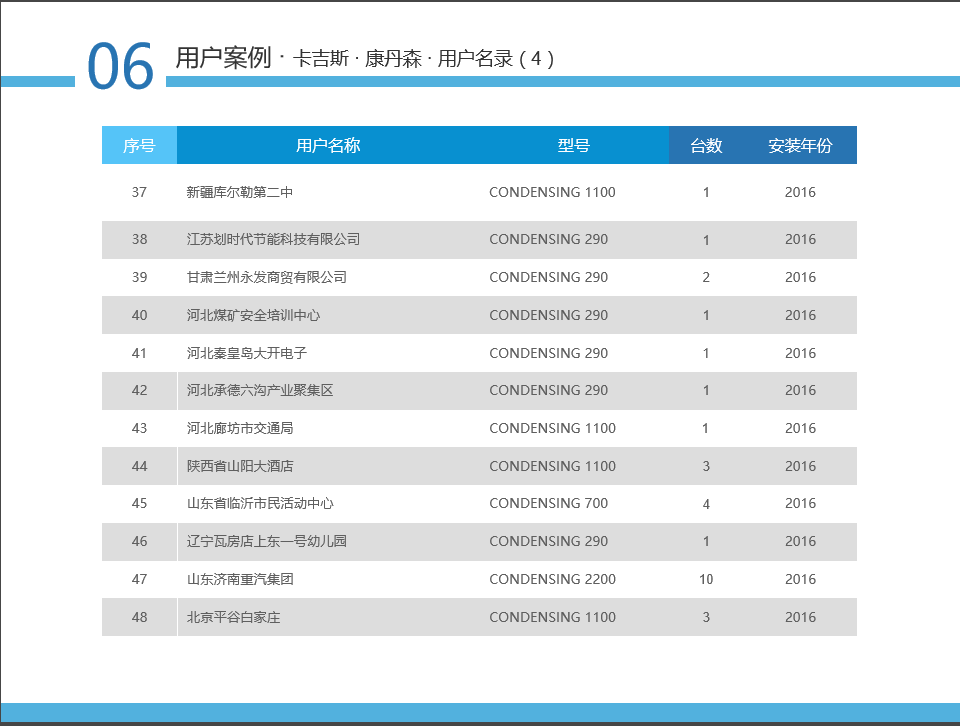Click the 2016 year in row 39
The width and height of the screenshot is (960, 726).
coord(800,277)
